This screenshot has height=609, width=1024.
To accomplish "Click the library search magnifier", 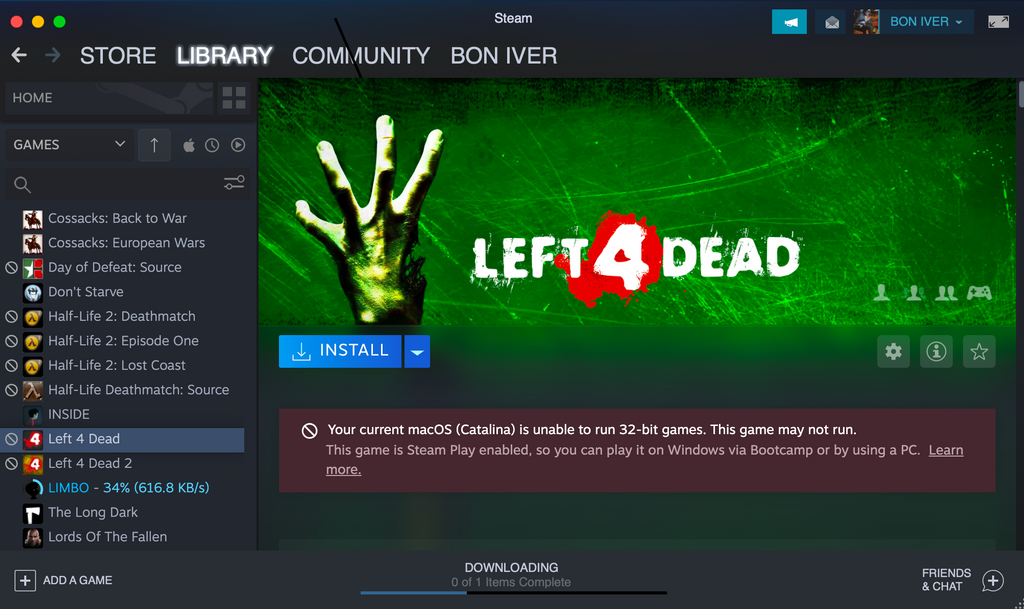I will (x=22, y=185).
